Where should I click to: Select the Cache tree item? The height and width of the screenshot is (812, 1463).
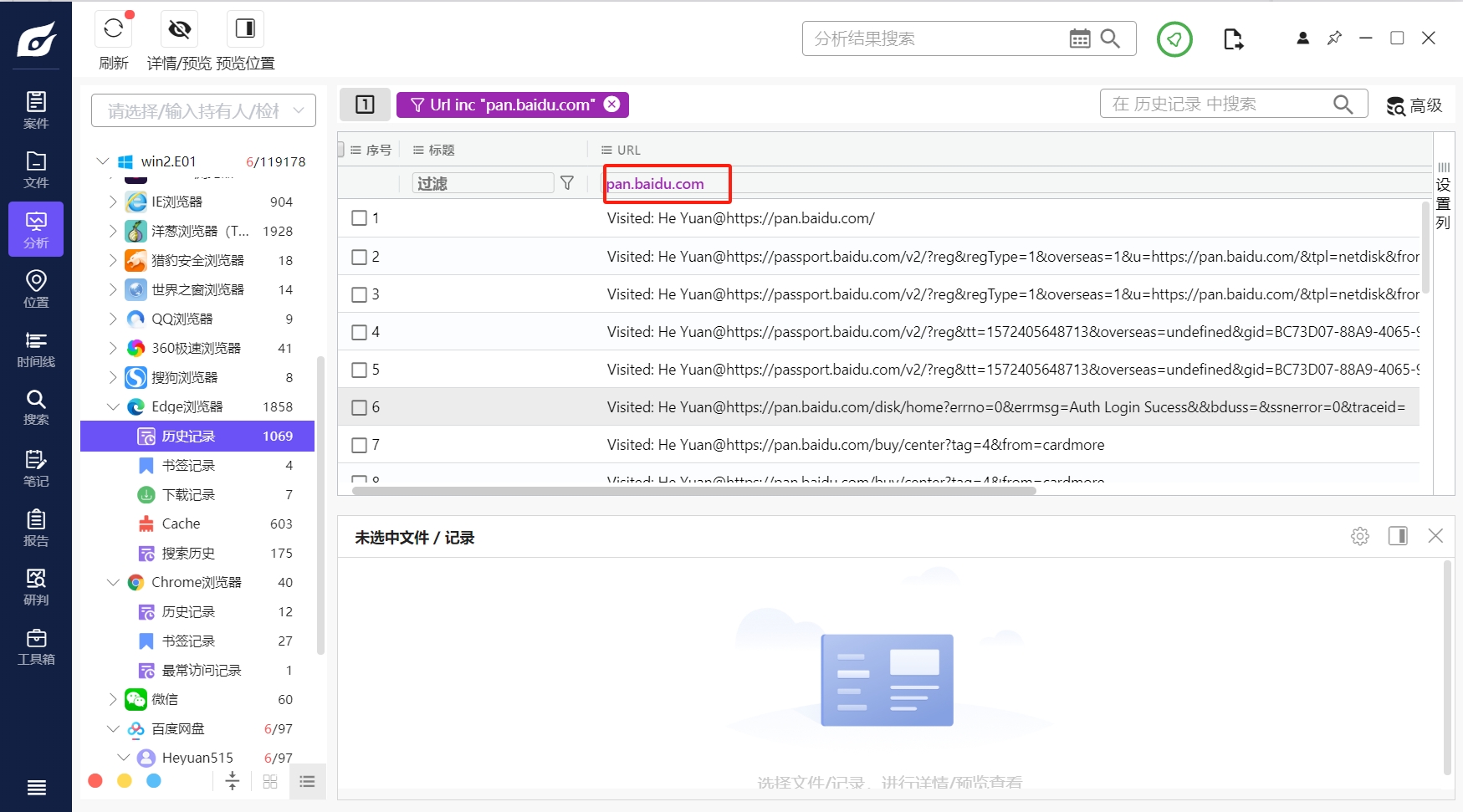click(197, 523)
